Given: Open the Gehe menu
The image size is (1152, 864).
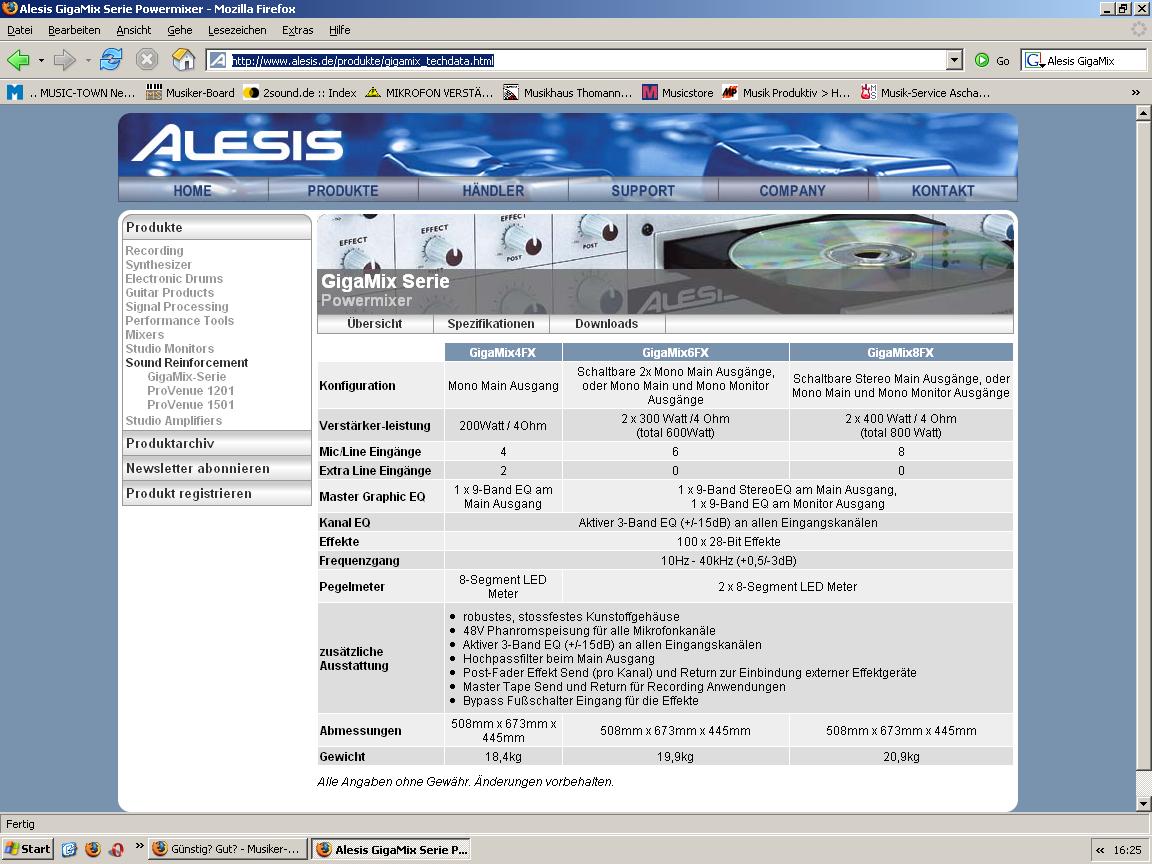Looking at the screenshot, I should [x=179, y=30].
